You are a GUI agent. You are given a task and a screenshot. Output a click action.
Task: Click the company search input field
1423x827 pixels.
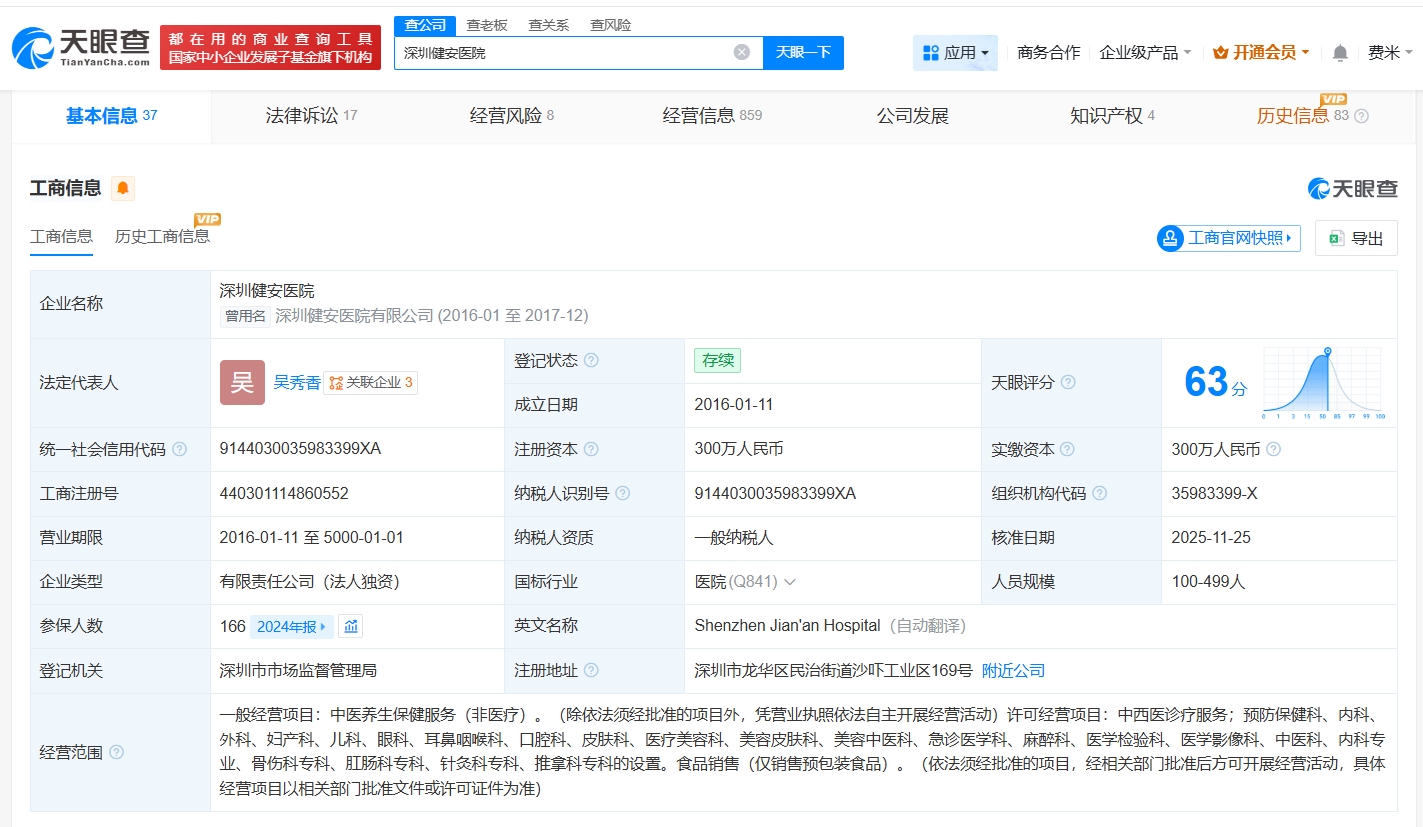pyautogui.click(x=565, y=52)
